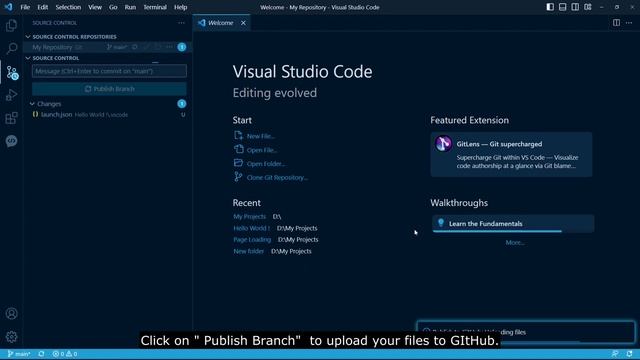Image resolution: width=640 pixels, height=360 pixels.
Task: Open the Source Control view icon
Action: click(x=12, y=73)
